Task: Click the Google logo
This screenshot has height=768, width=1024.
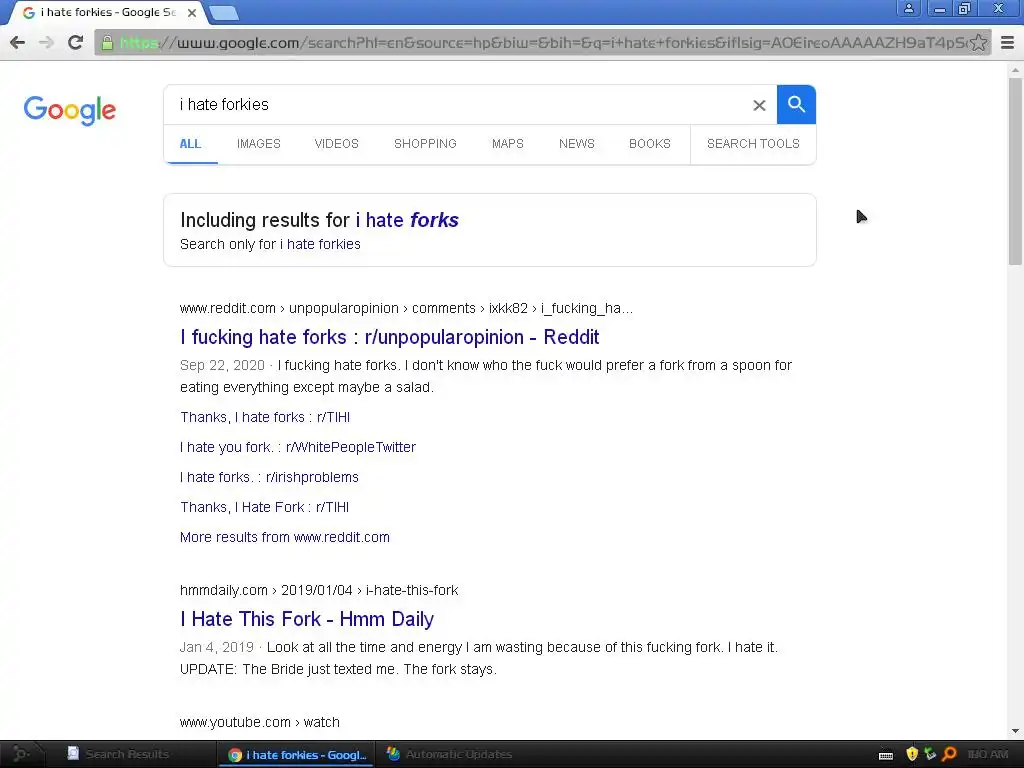Action: tap(70, 110)
